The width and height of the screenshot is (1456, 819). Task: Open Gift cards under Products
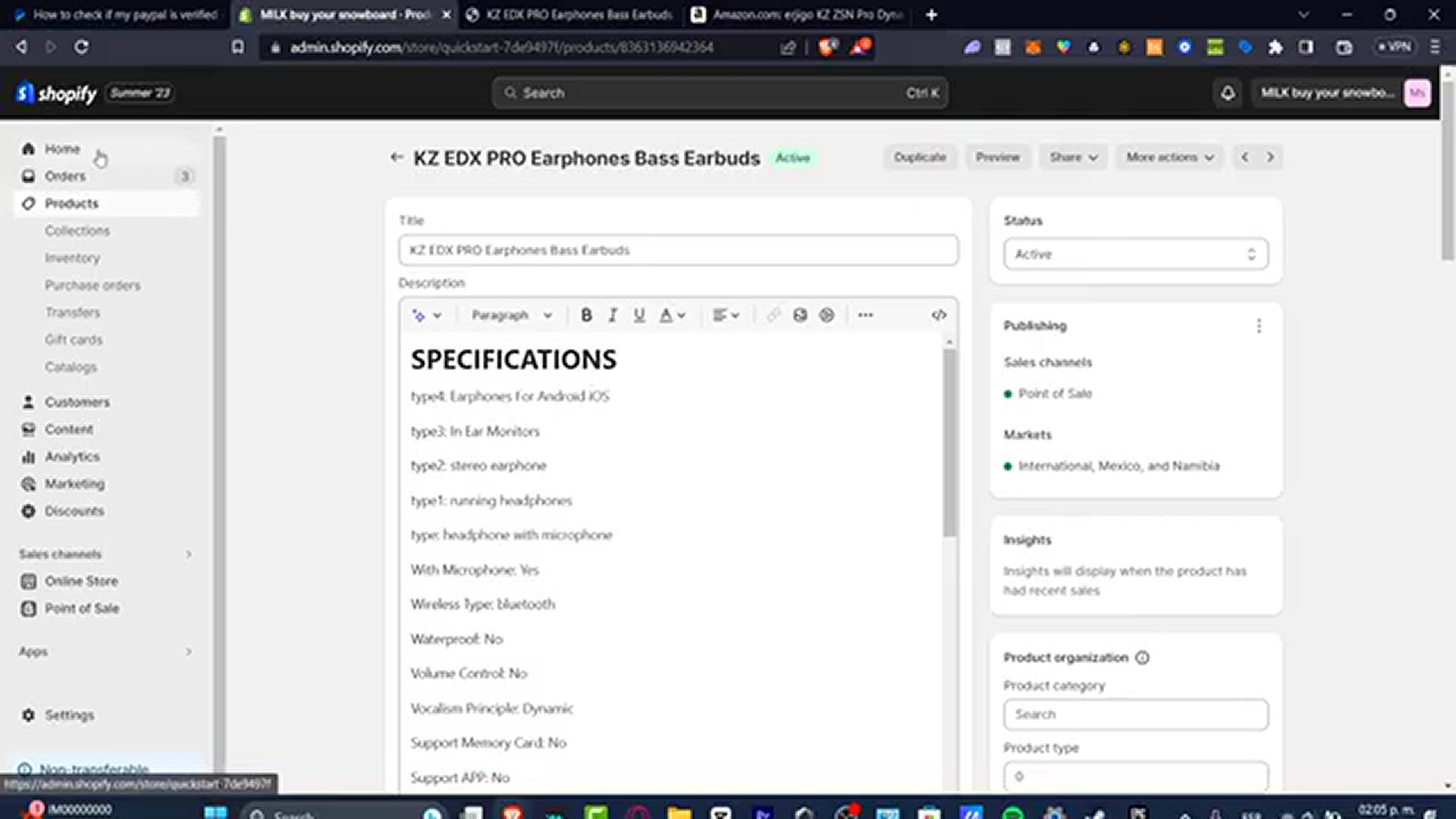(74, 340)
